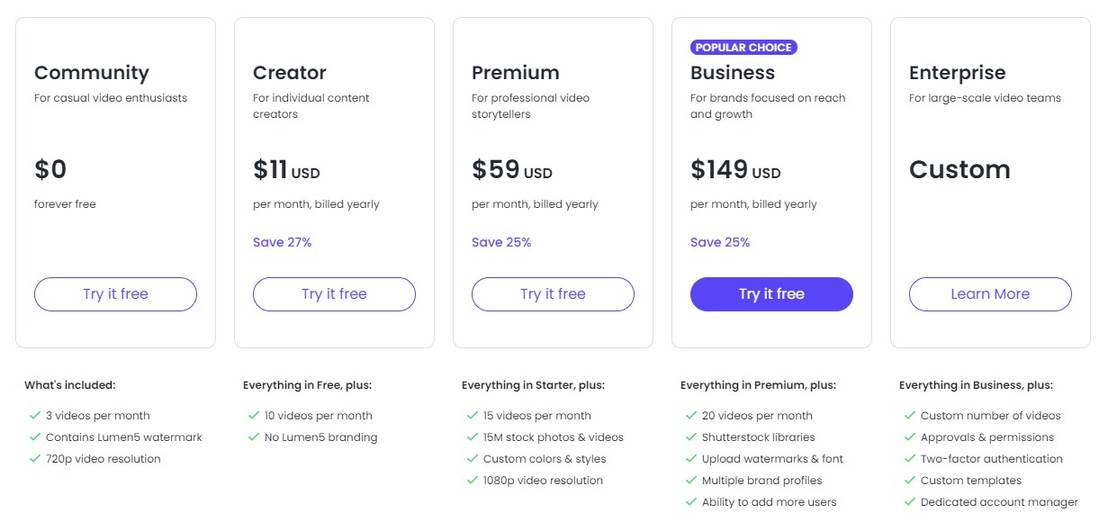1108x531 pixels.
Task: Click the checkmark beside Dedicated account manager
Action: (x=910, y=503)
